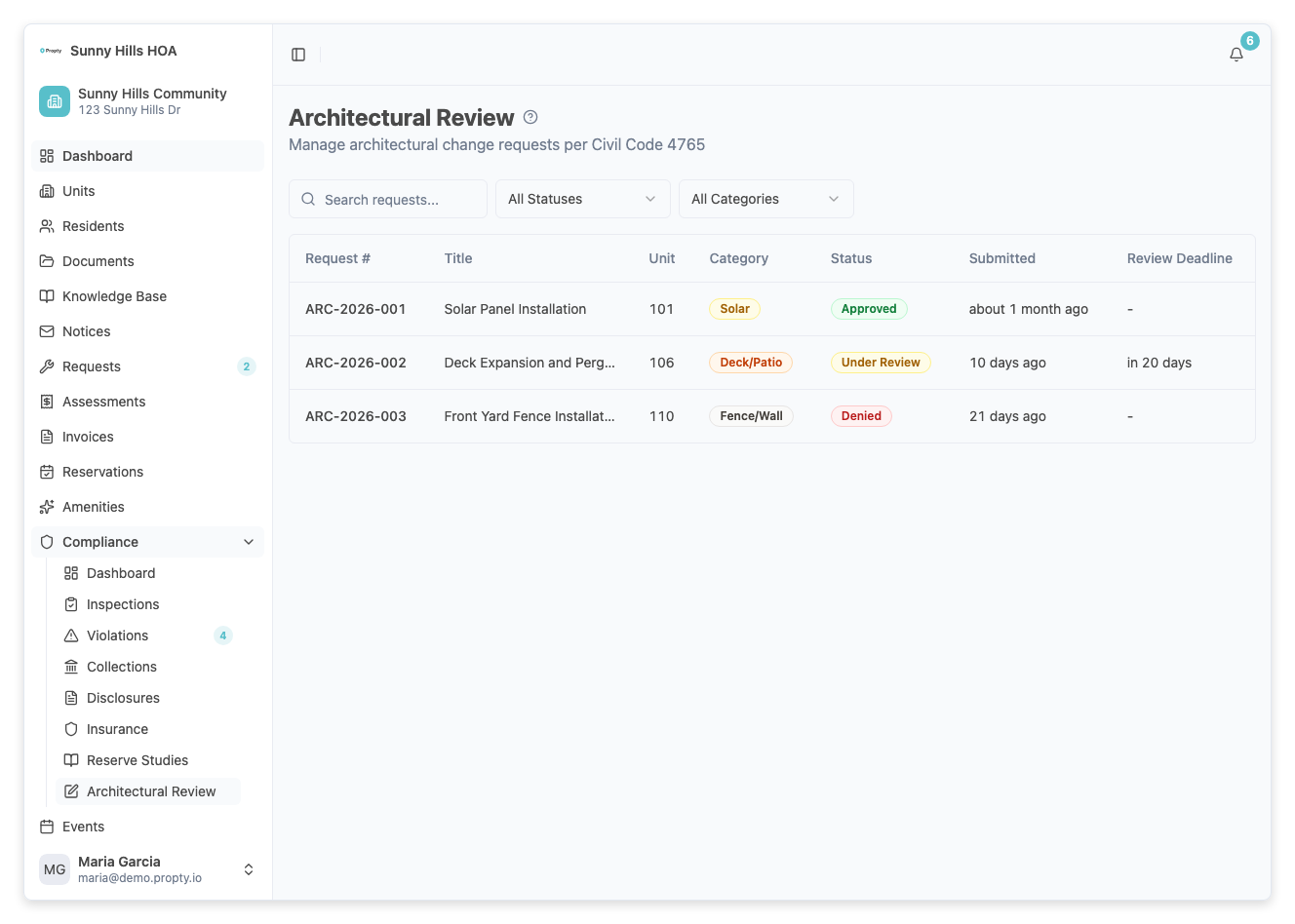
Task: Open Violations via its warning triangle icon
Action: click(x=71, y=635)
